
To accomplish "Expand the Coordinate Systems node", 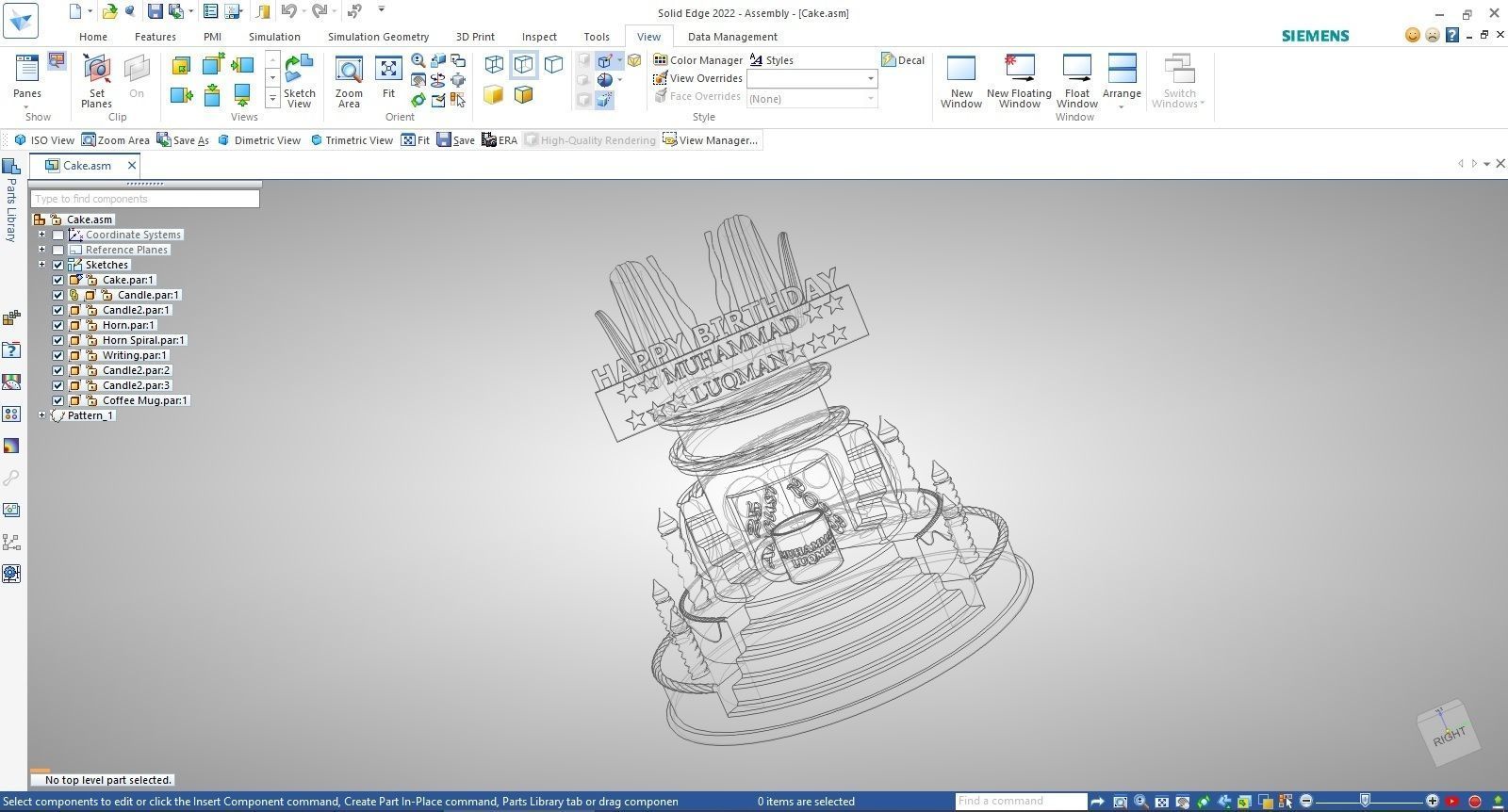I will (41, 235).
